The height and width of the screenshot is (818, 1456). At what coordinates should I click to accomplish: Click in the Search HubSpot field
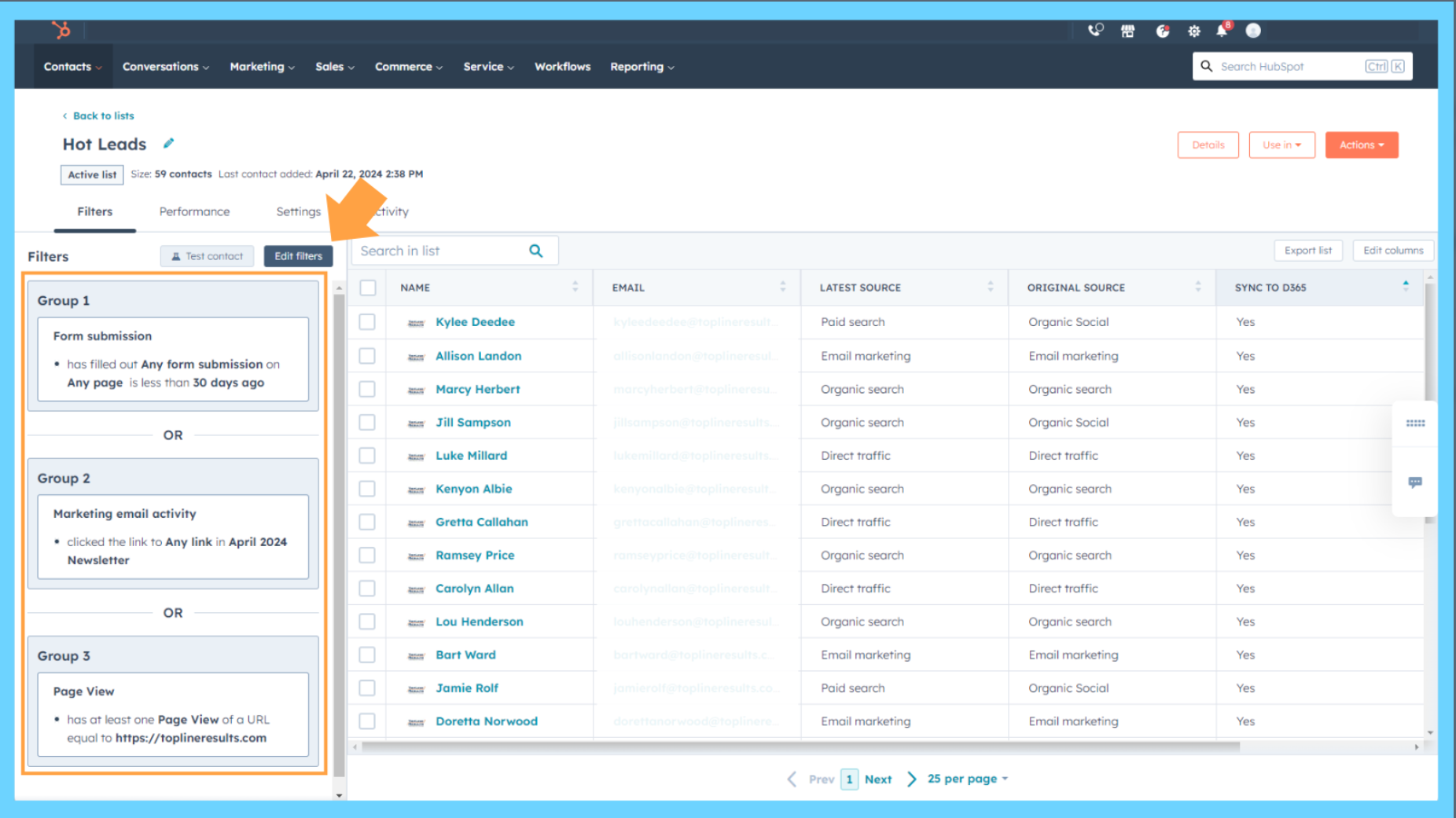click(x=1289, y=67)
